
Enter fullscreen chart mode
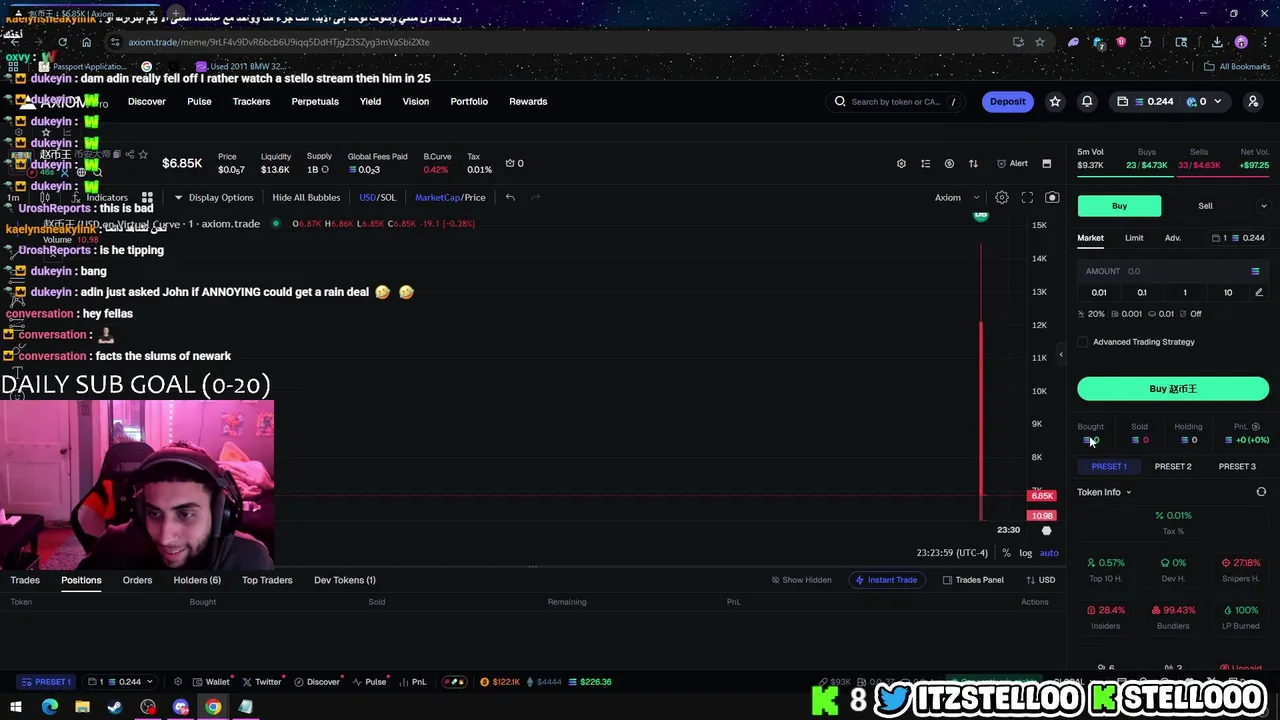tap(1027, 197)
